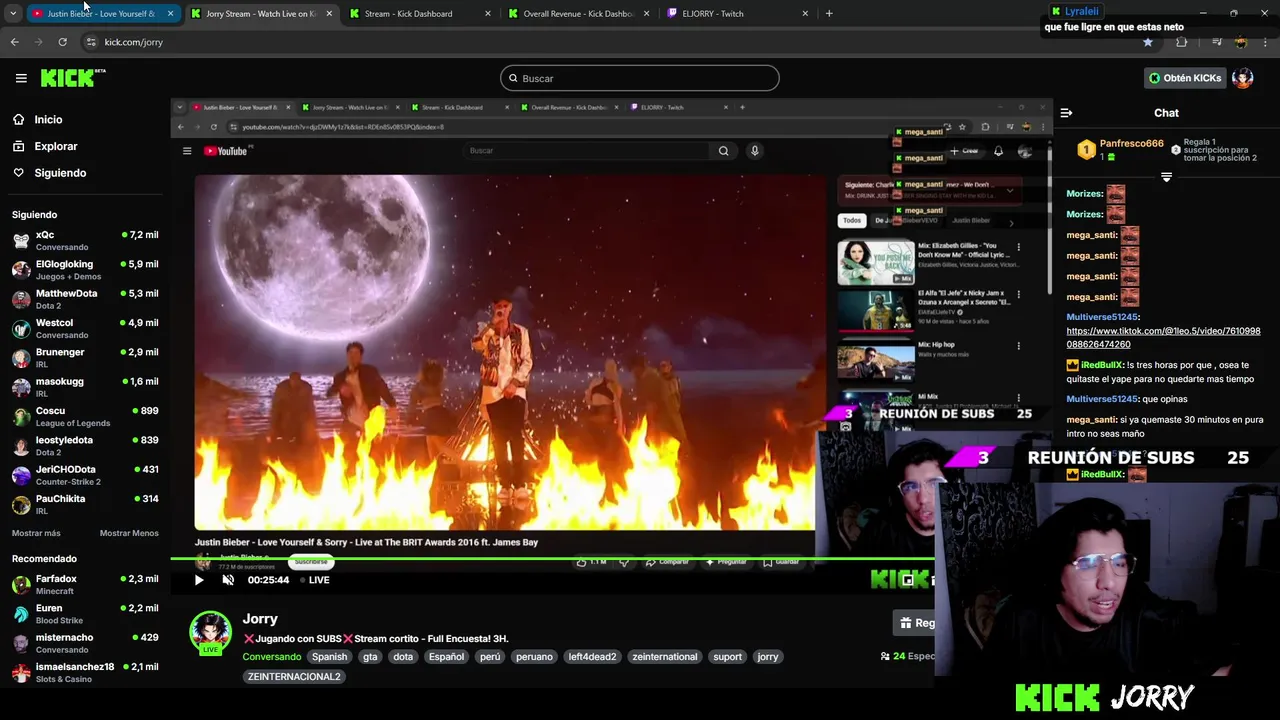Go back with the browser back arrow

click(x=15, y=42)
